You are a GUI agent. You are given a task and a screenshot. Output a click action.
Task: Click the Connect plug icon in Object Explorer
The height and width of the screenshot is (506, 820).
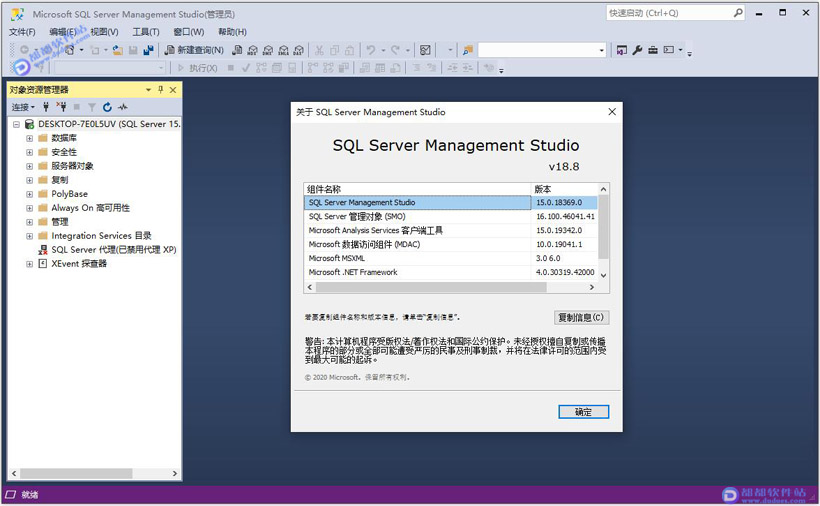[x=46, y=107]
